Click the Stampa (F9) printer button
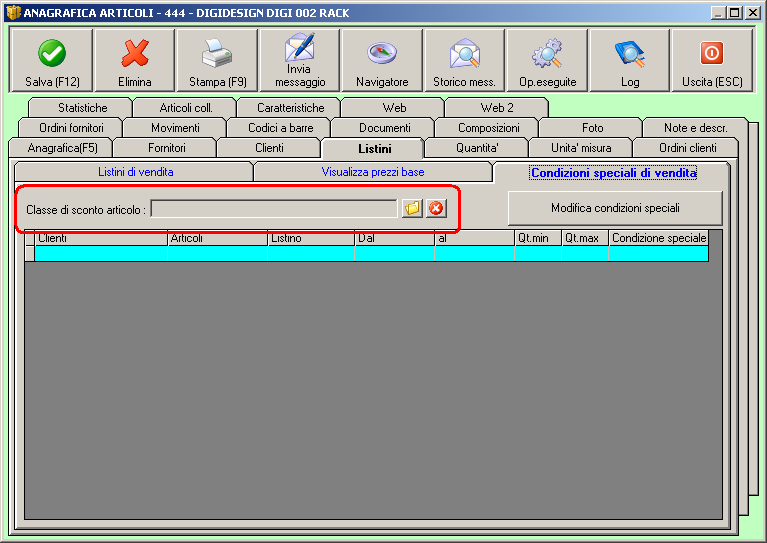 [x=217, y=60]
